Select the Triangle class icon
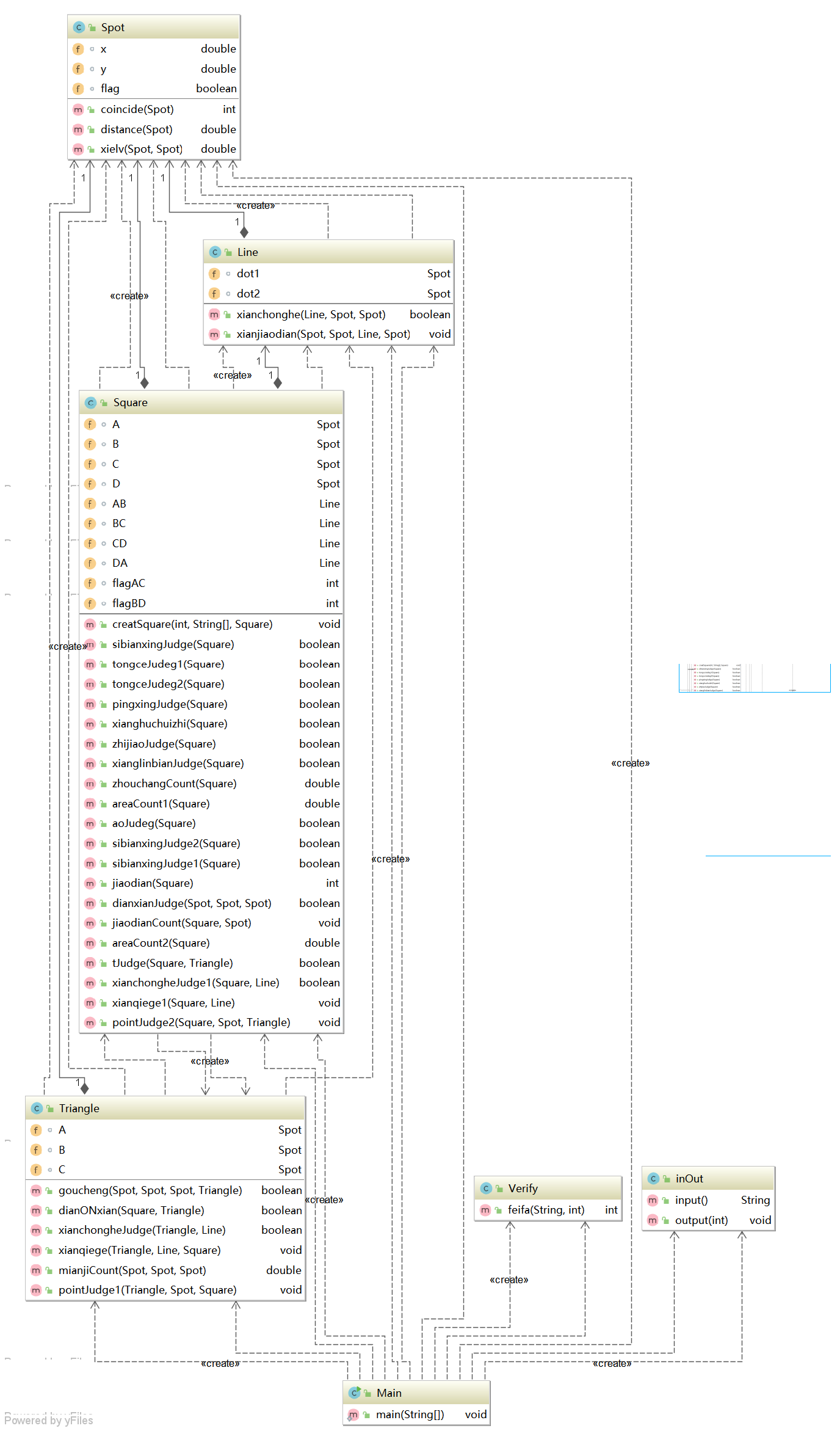Image resolution: width=840 pixels, height=1431 pixels. [x=37, y=1109]
